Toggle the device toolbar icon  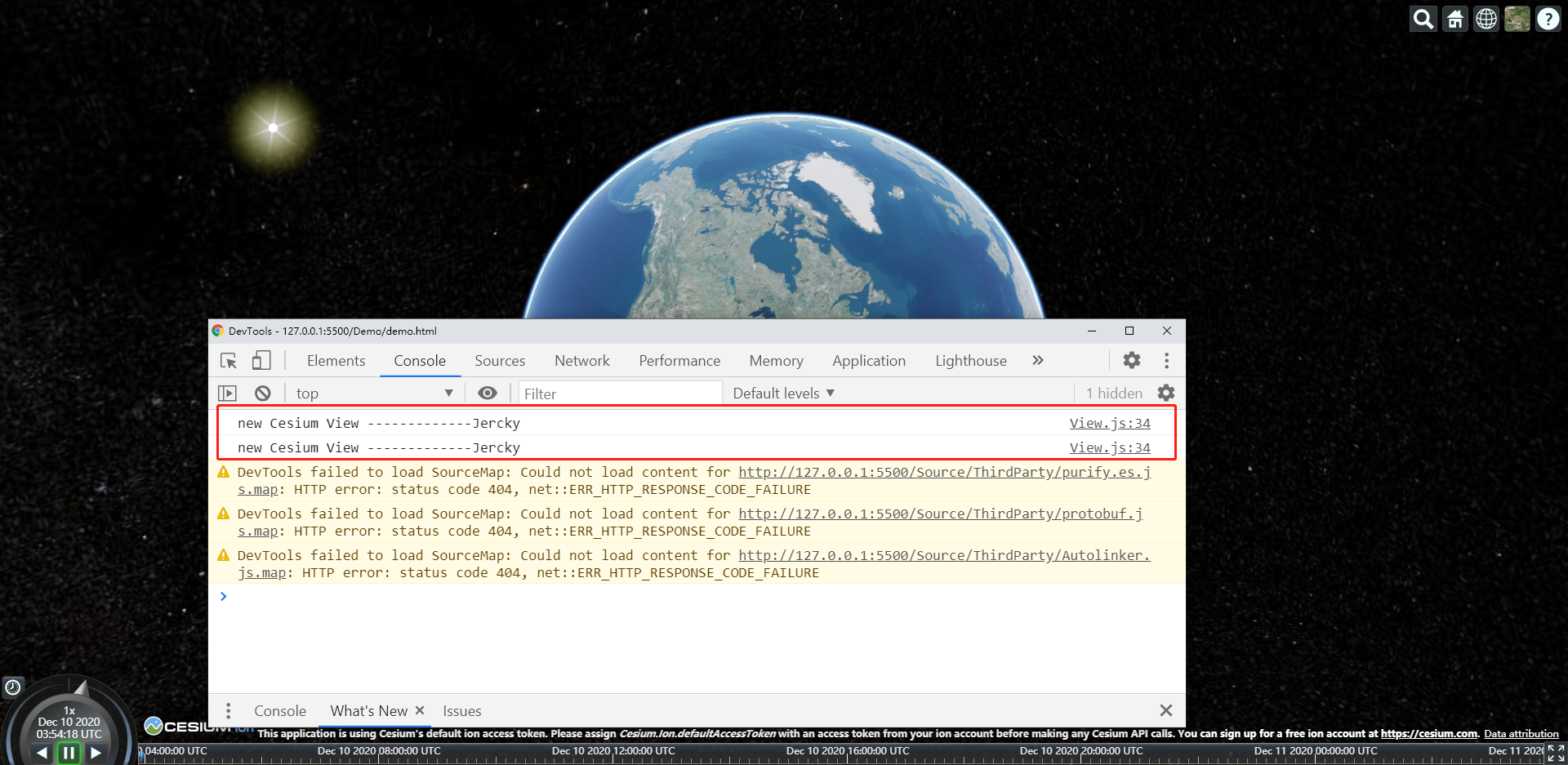click(261, 361)
